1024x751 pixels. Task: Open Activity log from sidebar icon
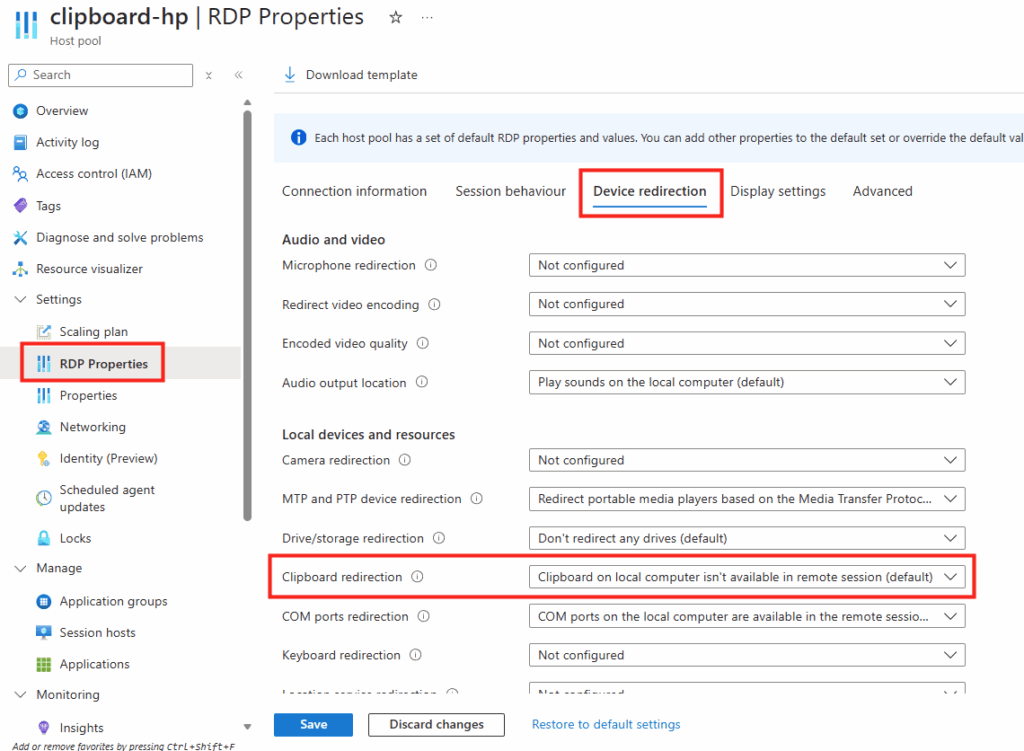coord(20,142)
